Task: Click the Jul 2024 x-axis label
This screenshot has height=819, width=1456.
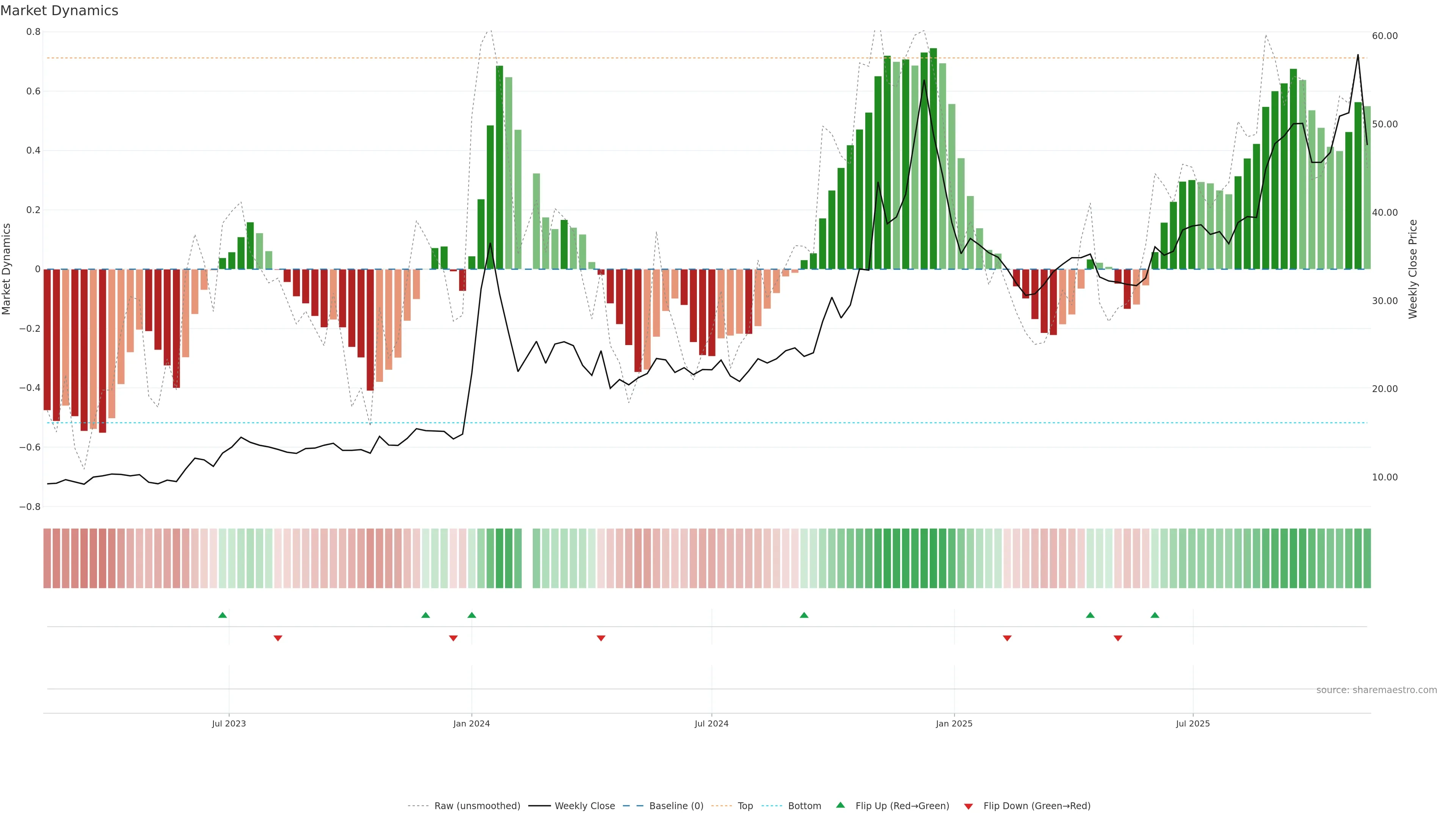Action: [x=711, y=723]
